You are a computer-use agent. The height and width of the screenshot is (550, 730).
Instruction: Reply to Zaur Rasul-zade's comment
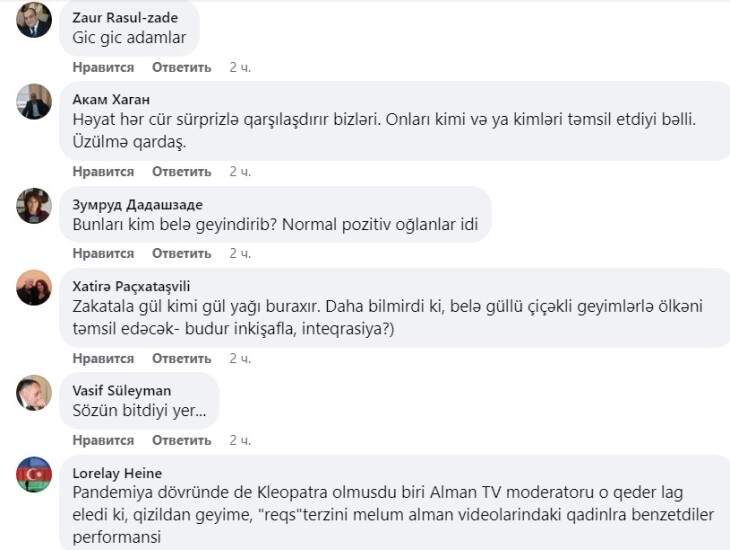click(x=181, y=67)
